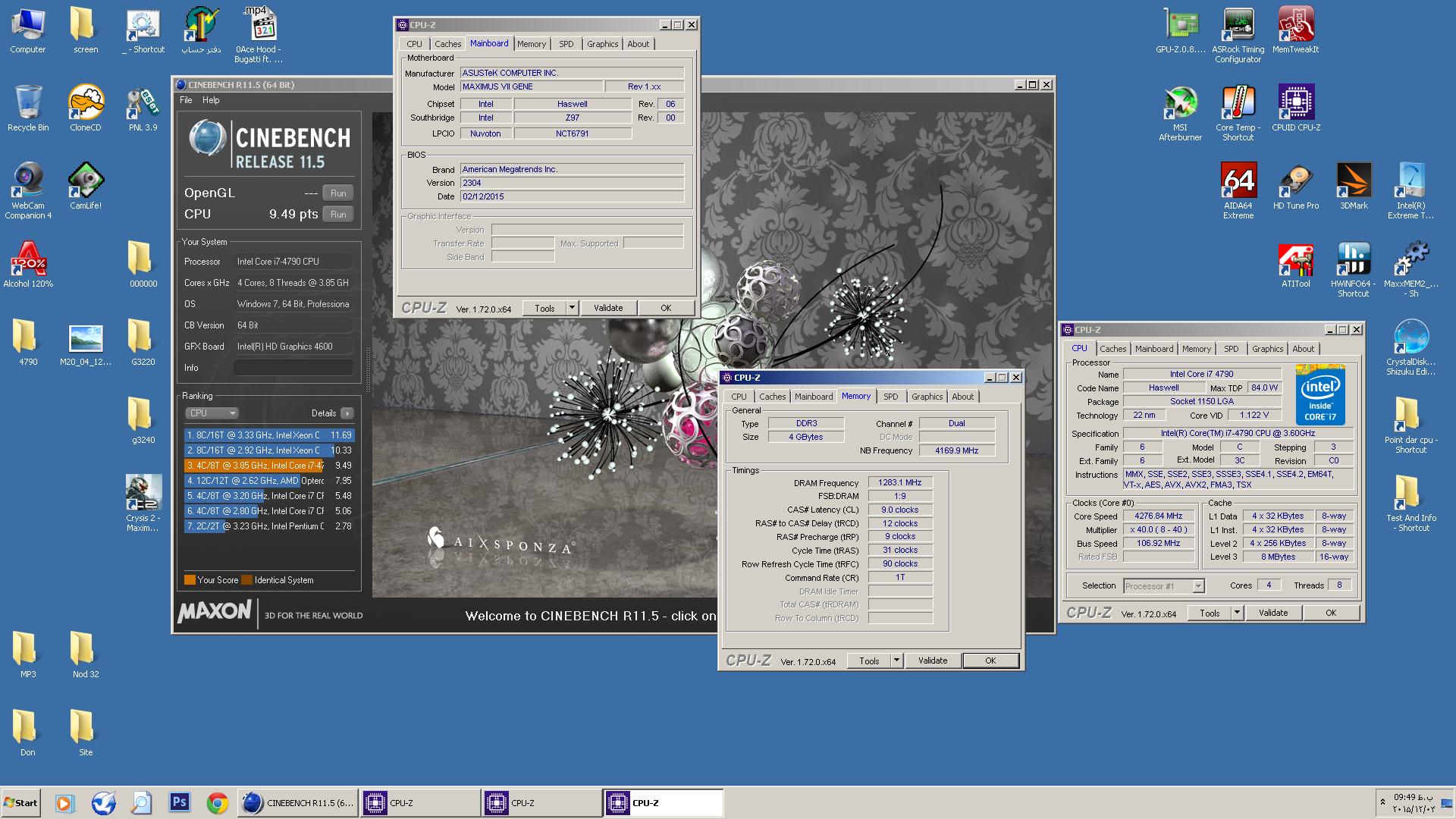Open PNL 3.9 desktop icon
1456x819 pixels.
(x=143, y=109)
